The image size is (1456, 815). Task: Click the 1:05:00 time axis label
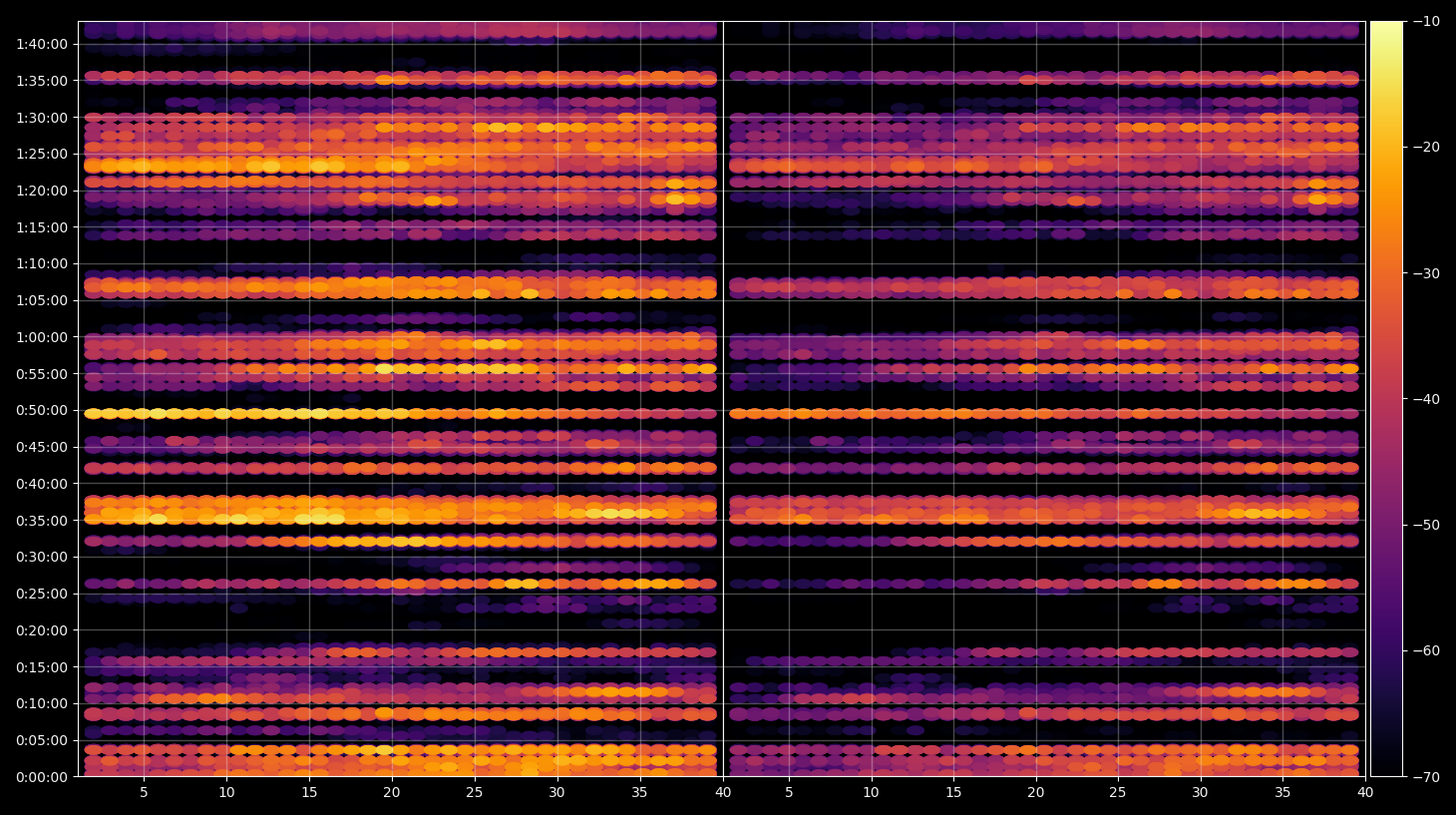pyautogui.click(x=42, y=300)
